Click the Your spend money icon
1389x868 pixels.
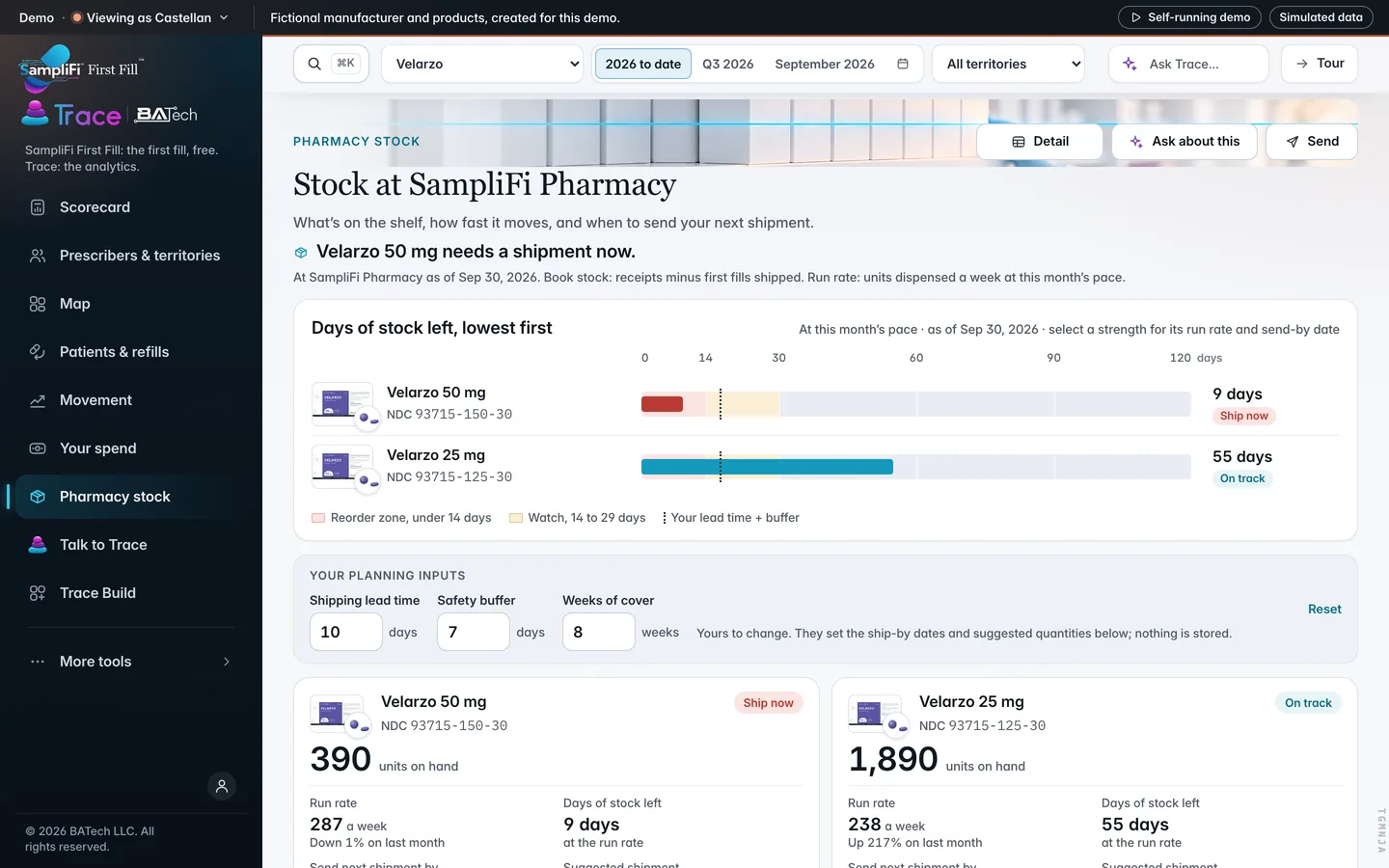(38, 448)
